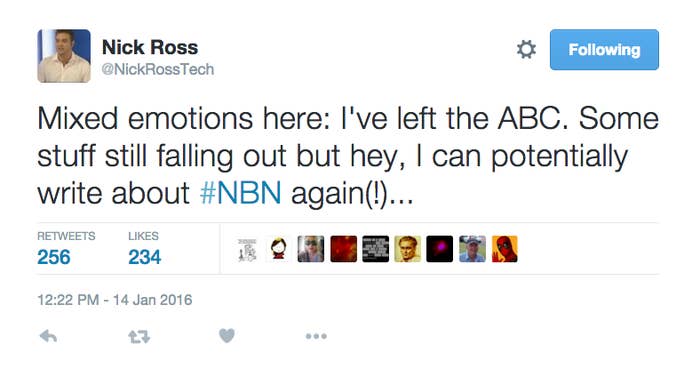View the 234 likes list

pyautogui.click(x=144, y=249)
